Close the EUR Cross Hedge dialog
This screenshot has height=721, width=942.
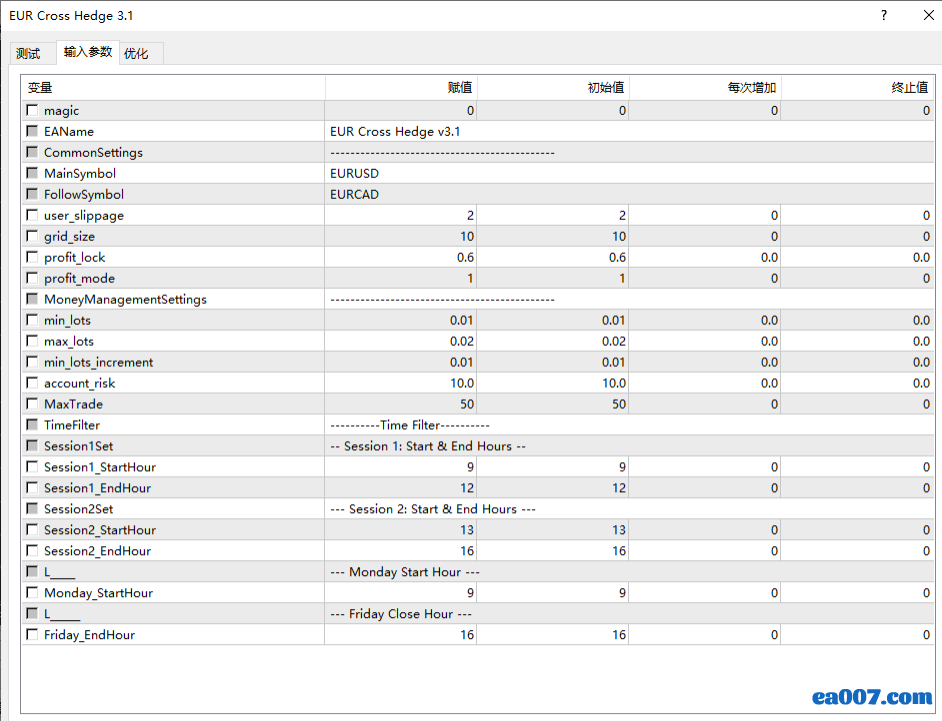[925, 16]
